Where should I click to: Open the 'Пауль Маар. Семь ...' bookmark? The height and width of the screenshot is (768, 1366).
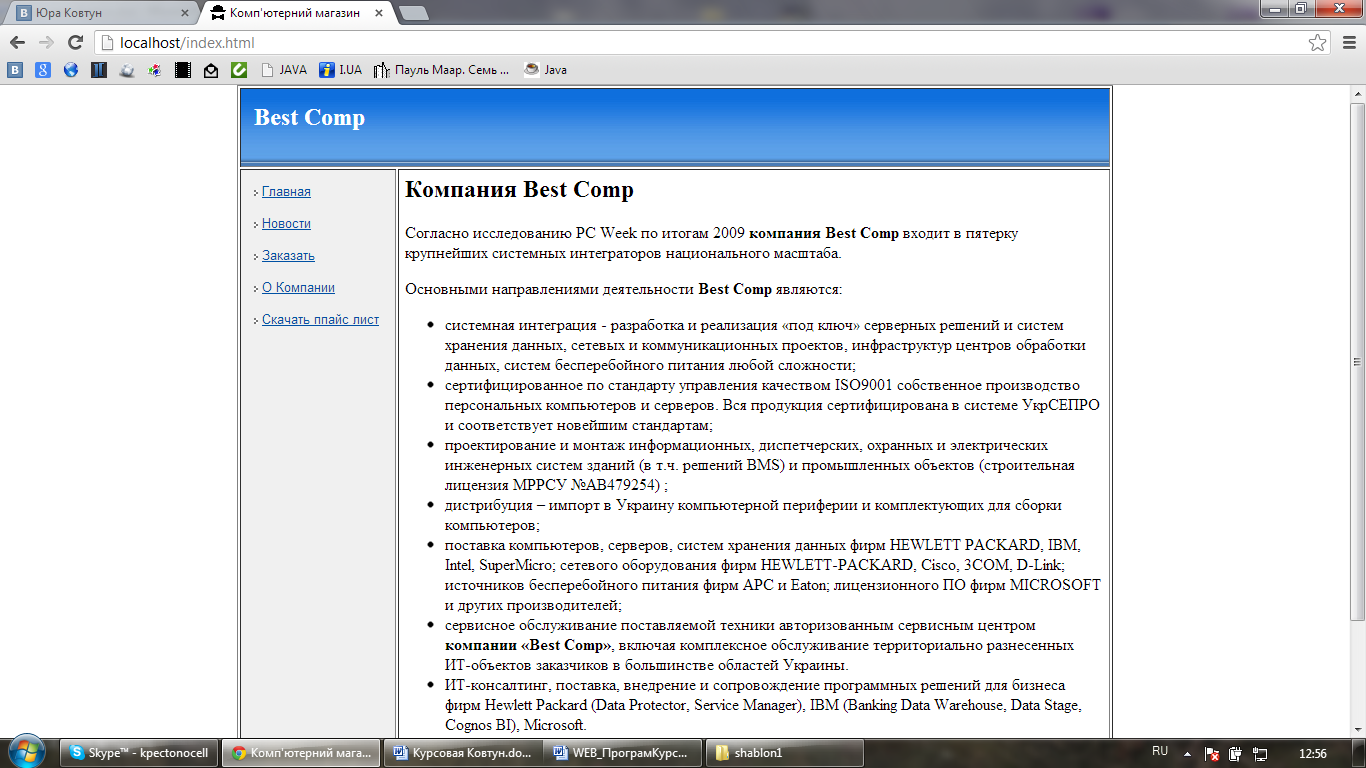coord(442,70)
